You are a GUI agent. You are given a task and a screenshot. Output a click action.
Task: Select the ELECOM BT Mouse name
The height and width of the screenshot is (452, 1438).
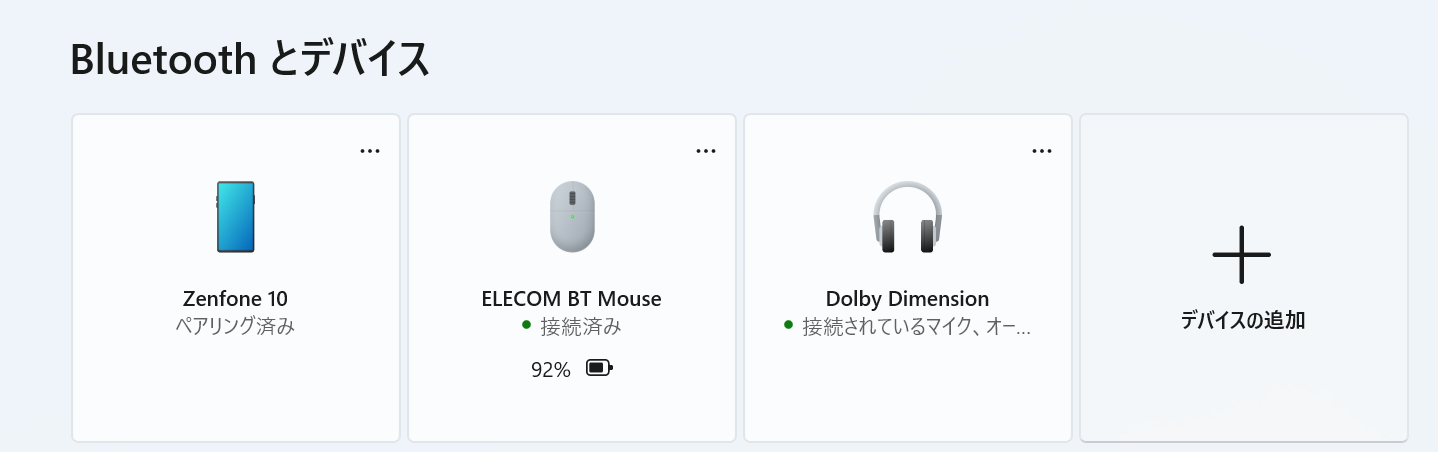572,298
